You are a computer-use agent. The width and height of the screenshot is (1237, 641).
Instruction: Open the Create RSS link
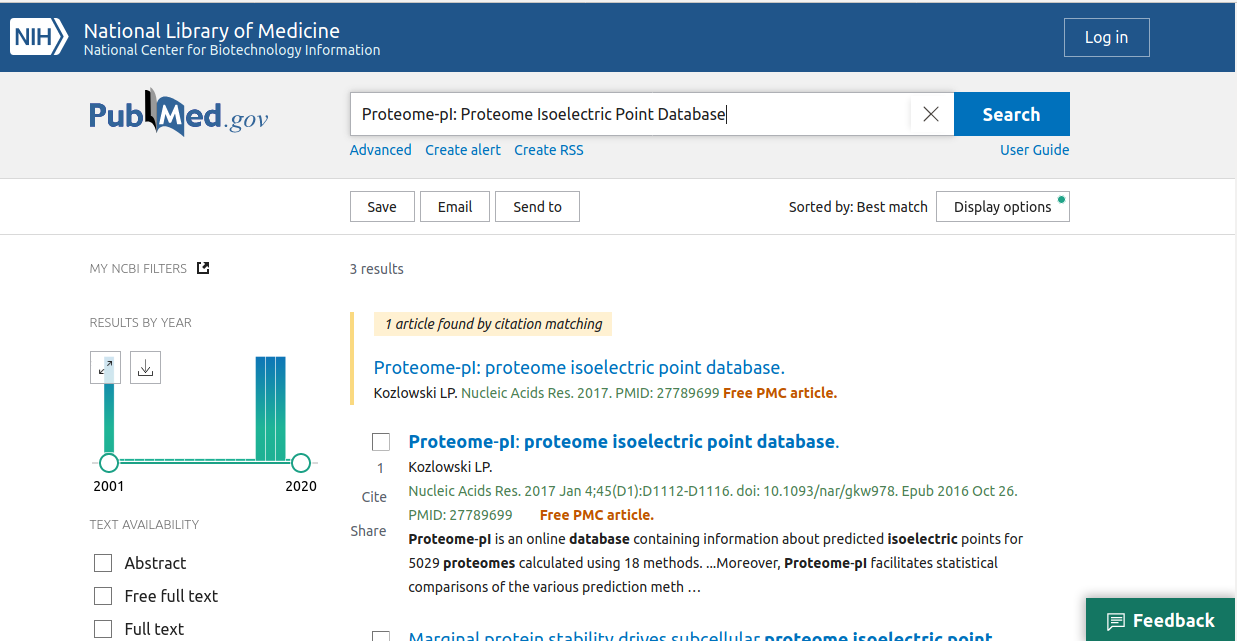point(549,150)
